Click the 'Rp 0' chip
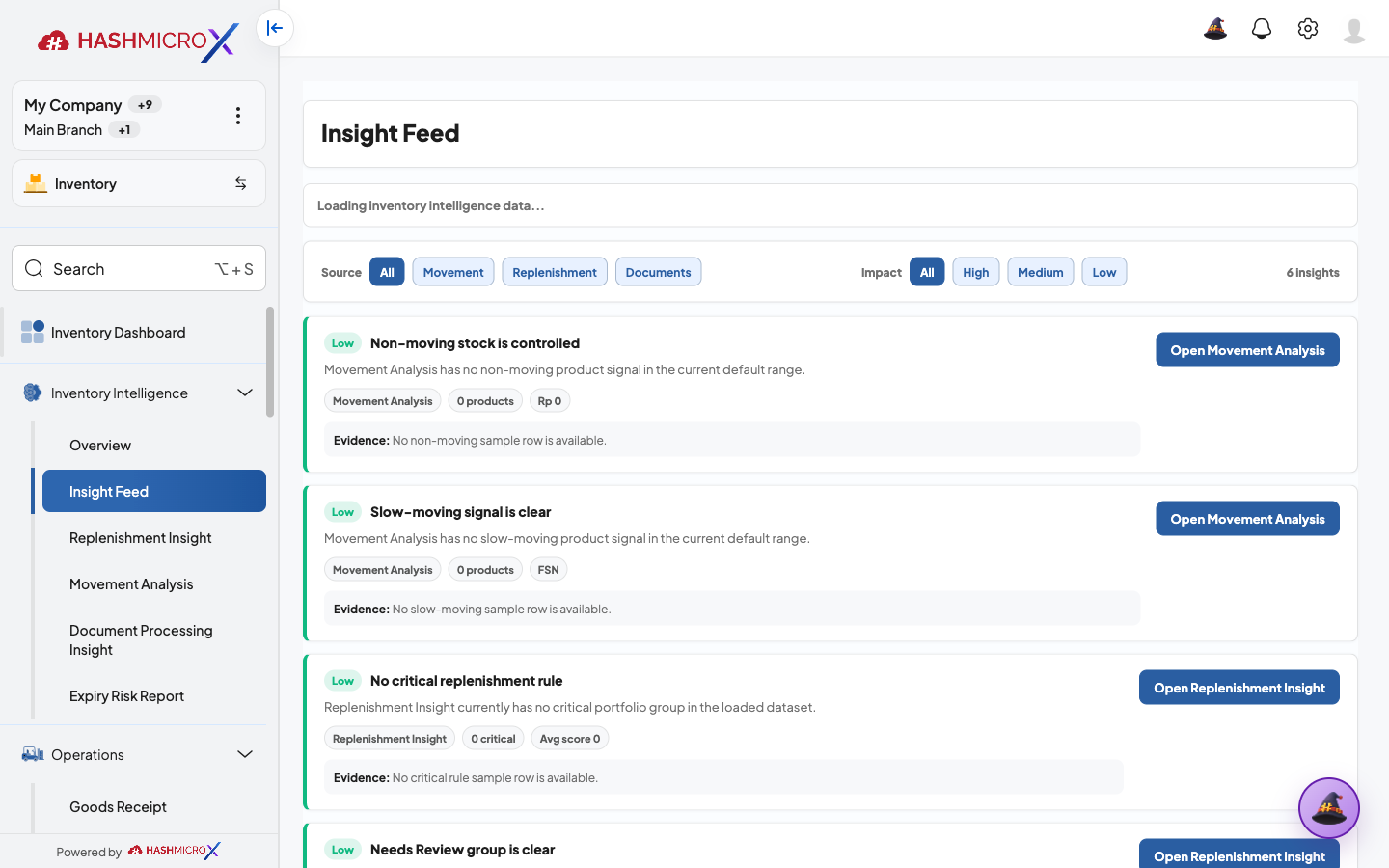Screen dimensions: 1389x868 tap(550, 401)
